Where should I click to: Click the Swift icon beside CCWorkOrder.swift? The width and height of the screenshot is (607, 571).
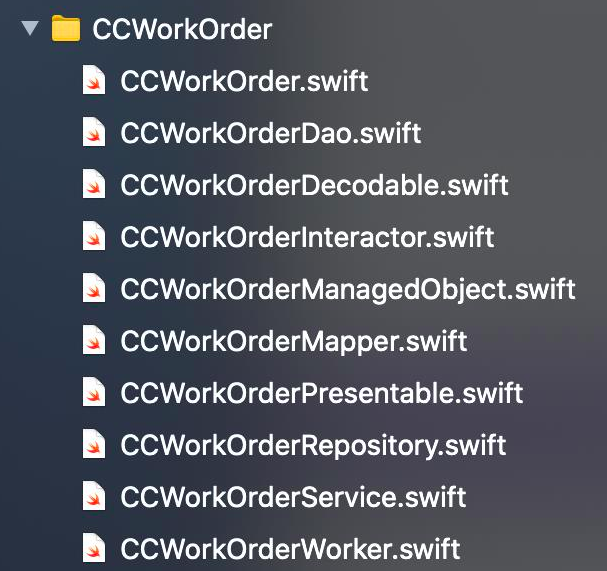pos(93,81)
